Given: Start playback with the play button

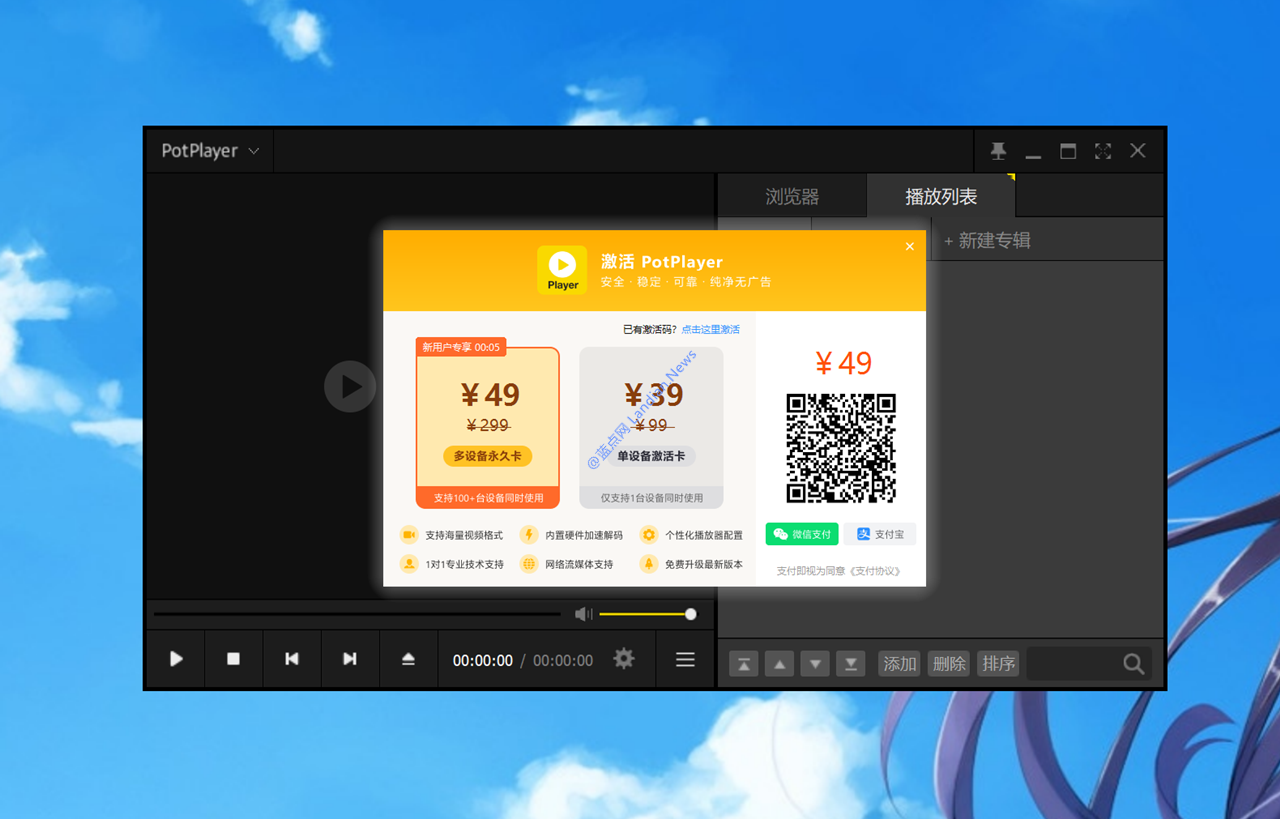Looking at the screenshot, I should point(176,659).
